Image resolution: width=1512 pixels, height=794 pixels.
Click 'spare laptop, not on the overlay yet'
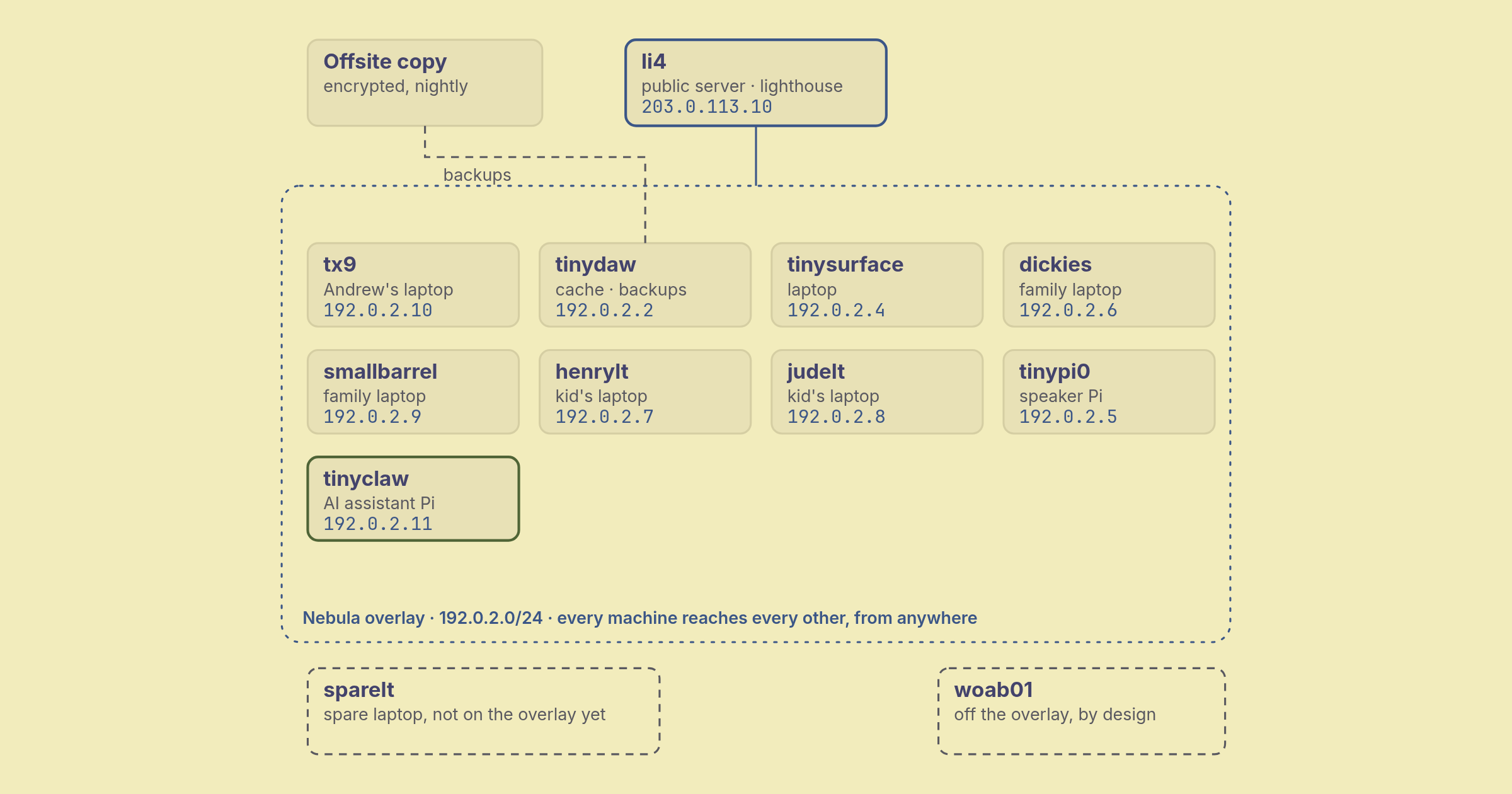tap(464, 715)
